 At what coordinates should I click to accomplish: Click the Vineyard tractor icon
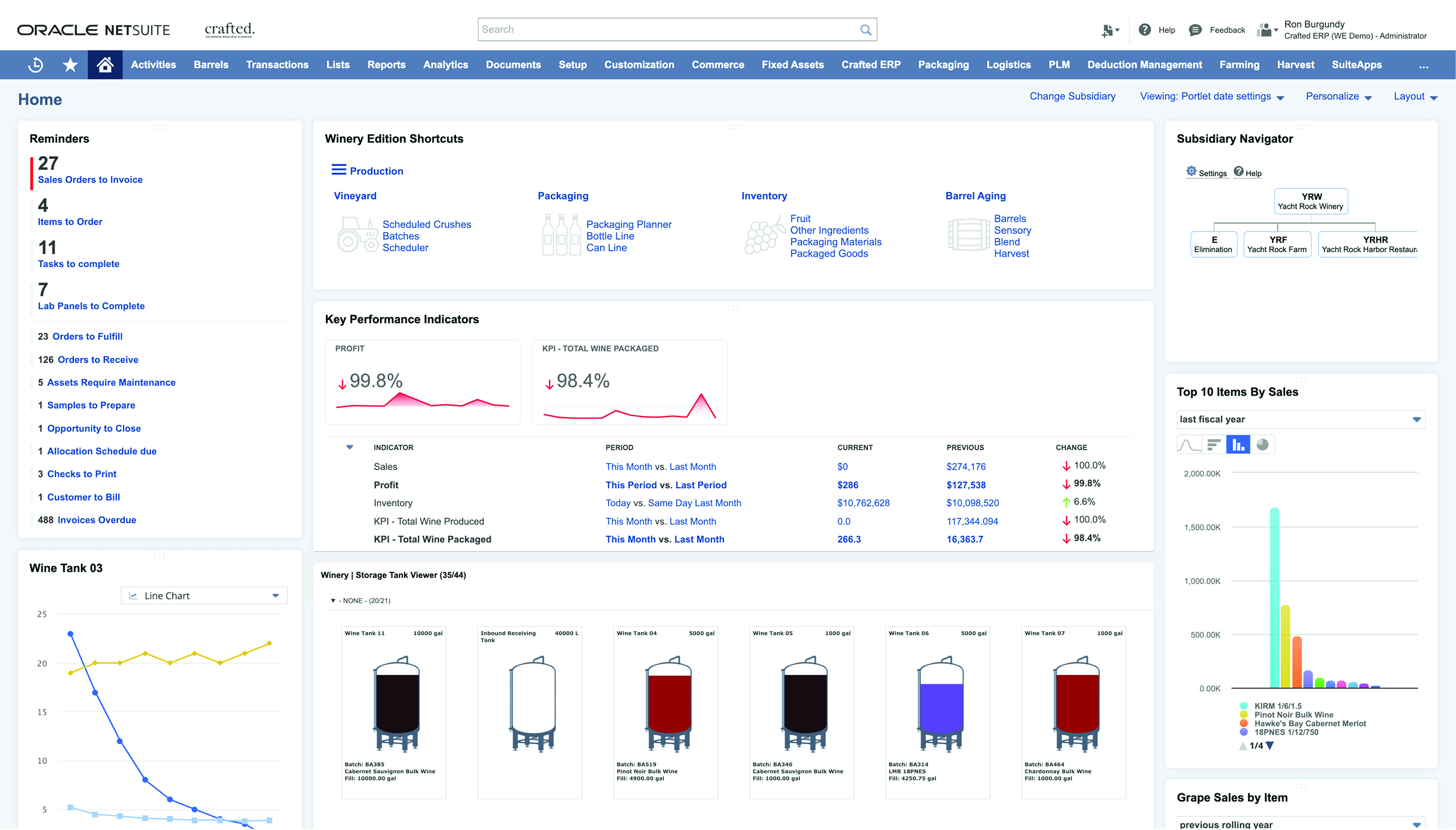click(358, 235)
